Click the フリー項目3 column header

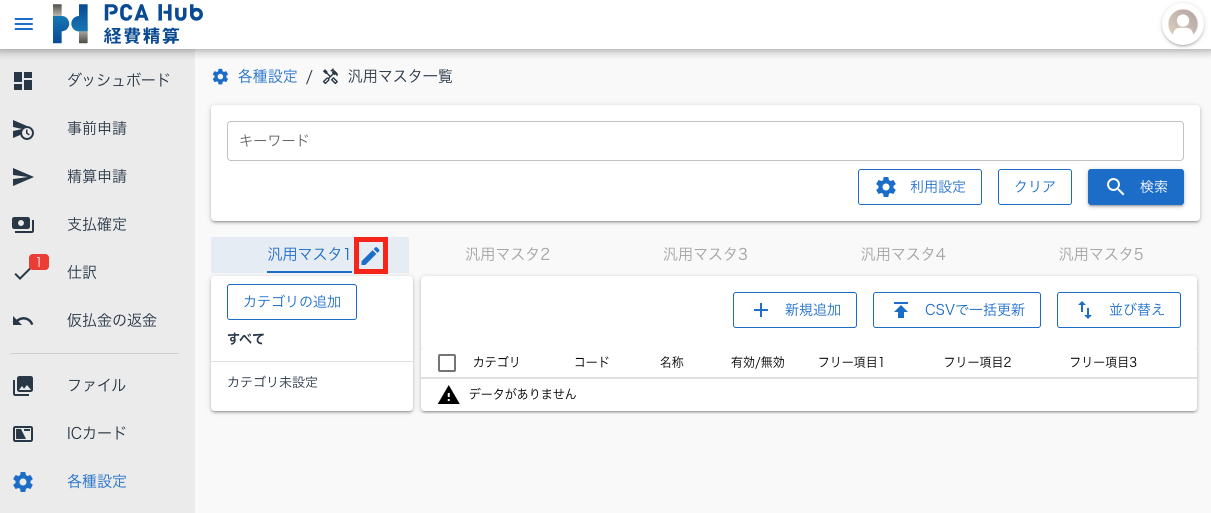(x=1103, y=363)
